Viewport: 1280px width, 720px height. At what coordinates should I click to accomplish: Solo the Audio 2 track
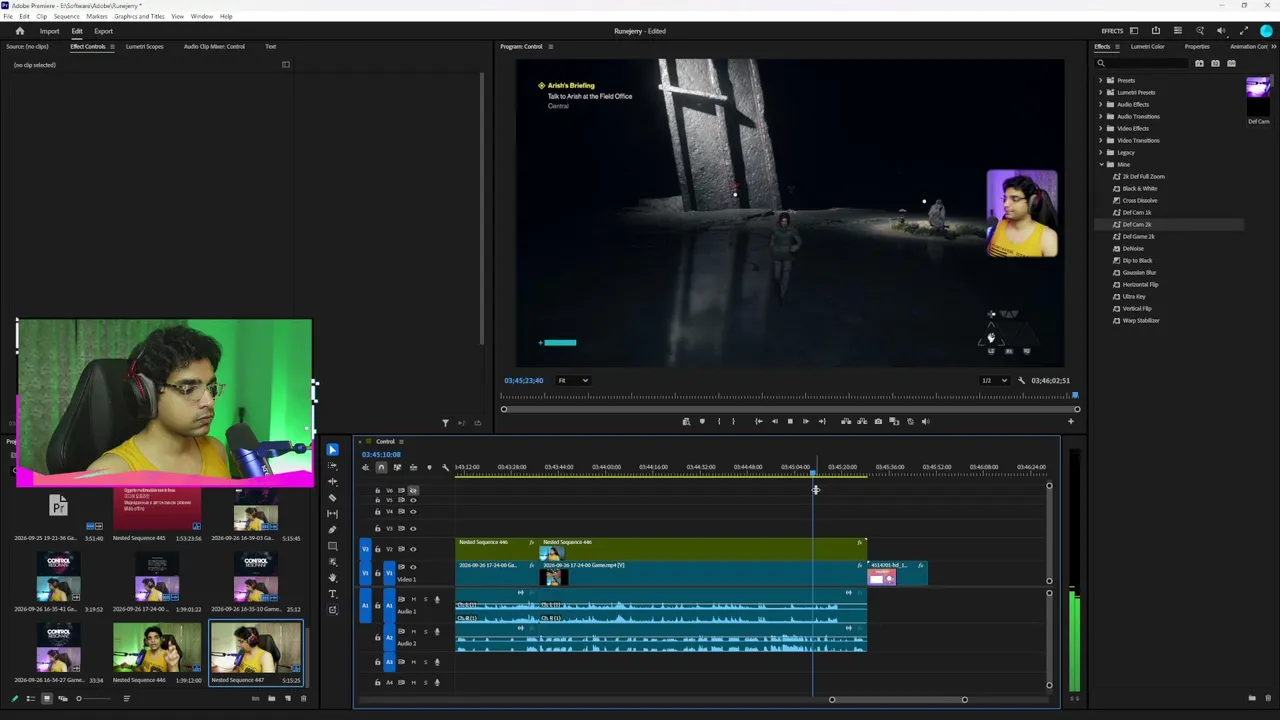tap(425, 632)
